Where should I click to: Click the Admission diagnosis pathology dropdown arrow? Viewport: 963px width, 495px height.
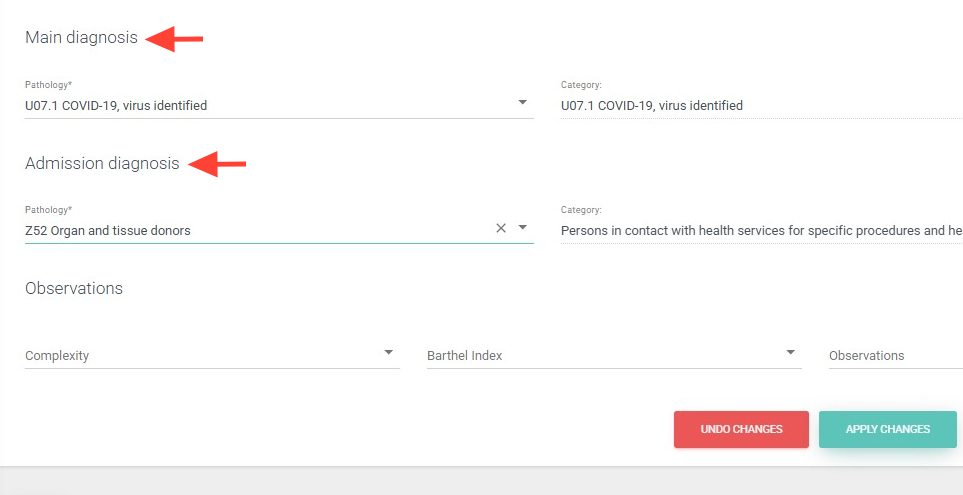tap(522, 228)
